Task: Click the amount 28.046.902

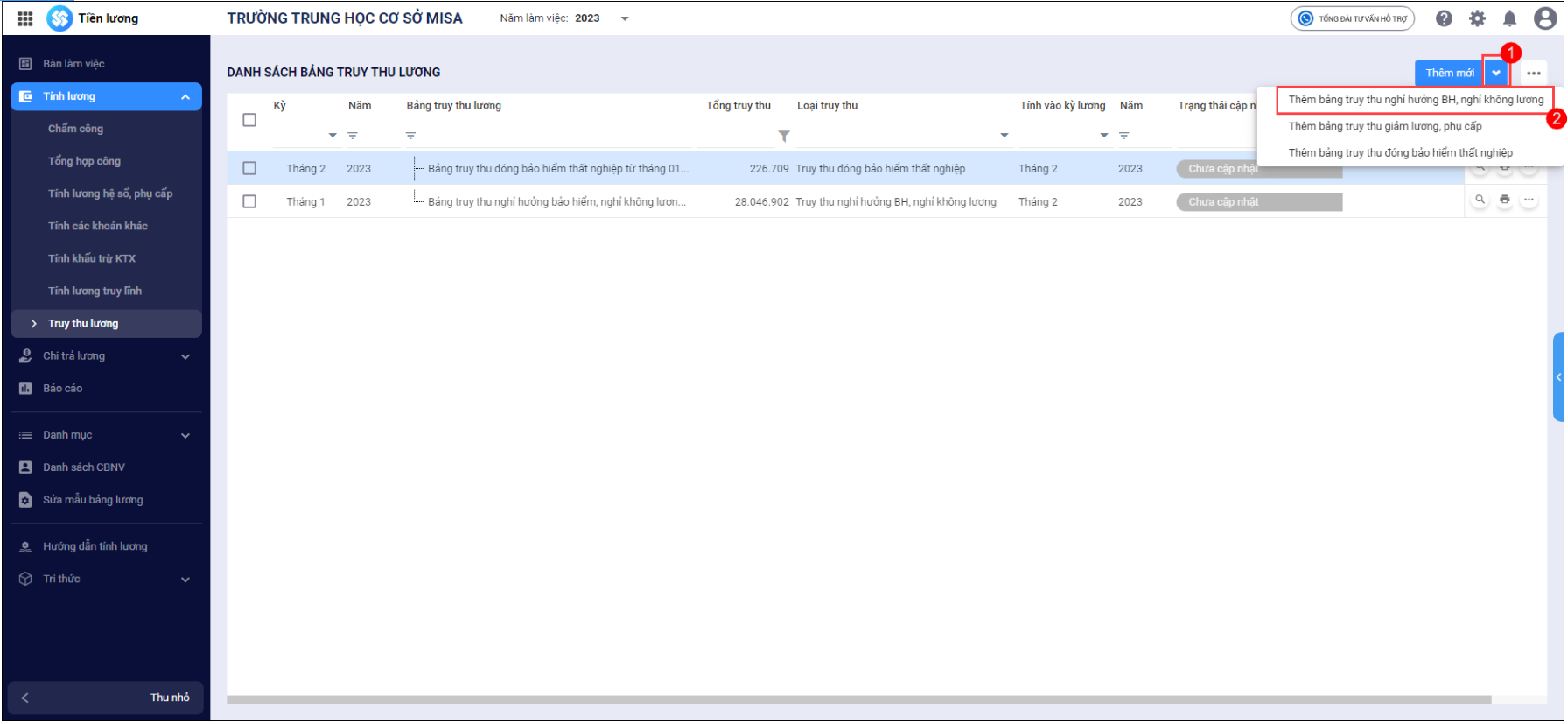Action: (x=762, y=202)
